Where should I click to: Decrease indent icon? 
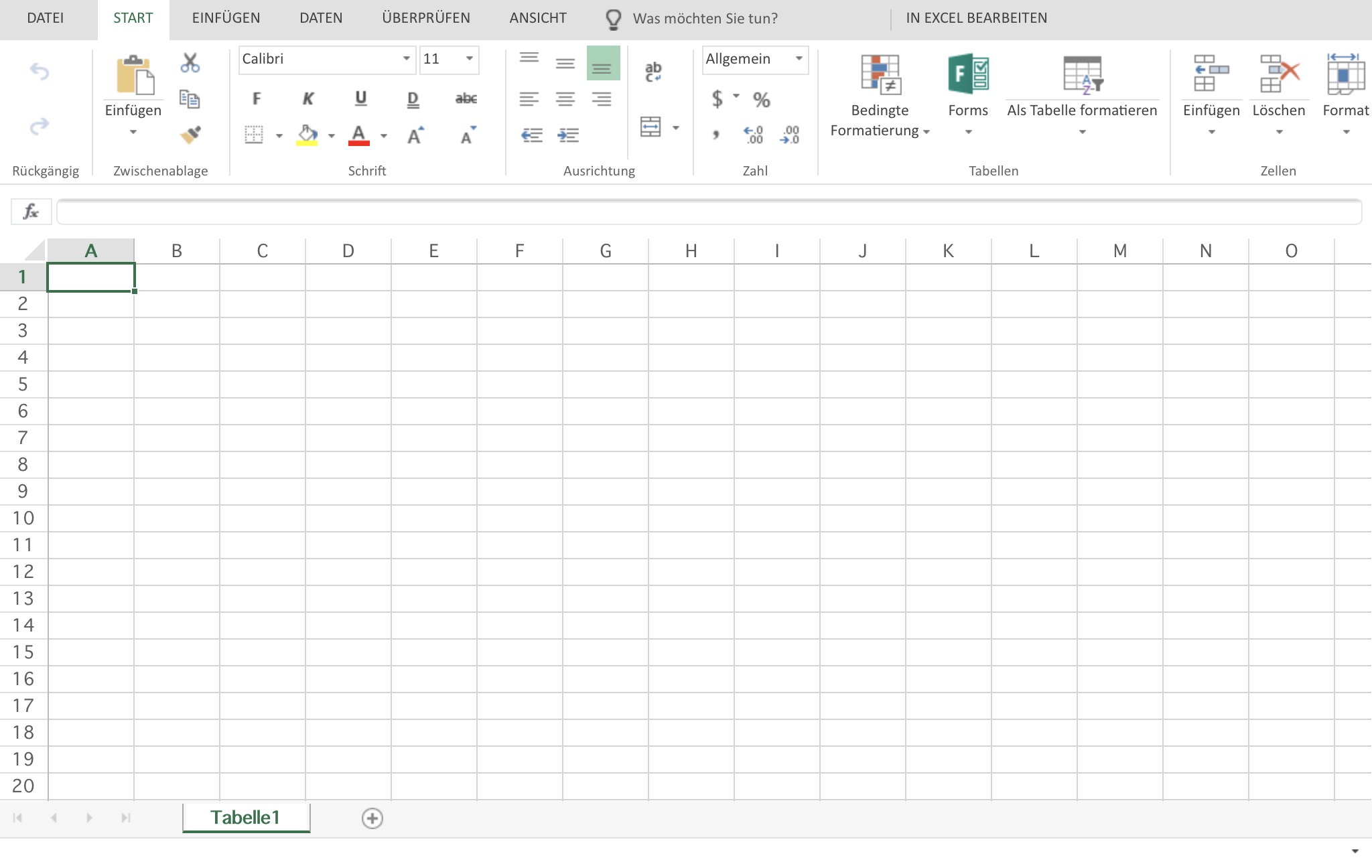[x=532, y=135]
